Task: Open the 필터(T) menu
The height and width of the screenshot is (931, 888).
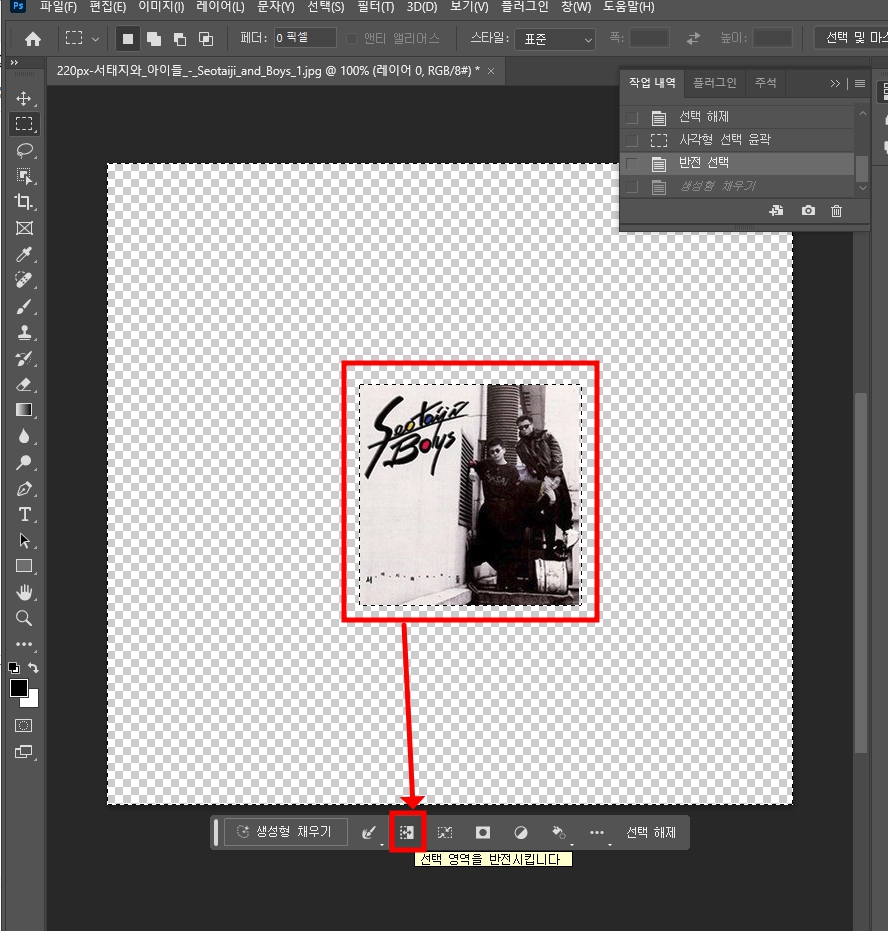Action: coord(375,7)
